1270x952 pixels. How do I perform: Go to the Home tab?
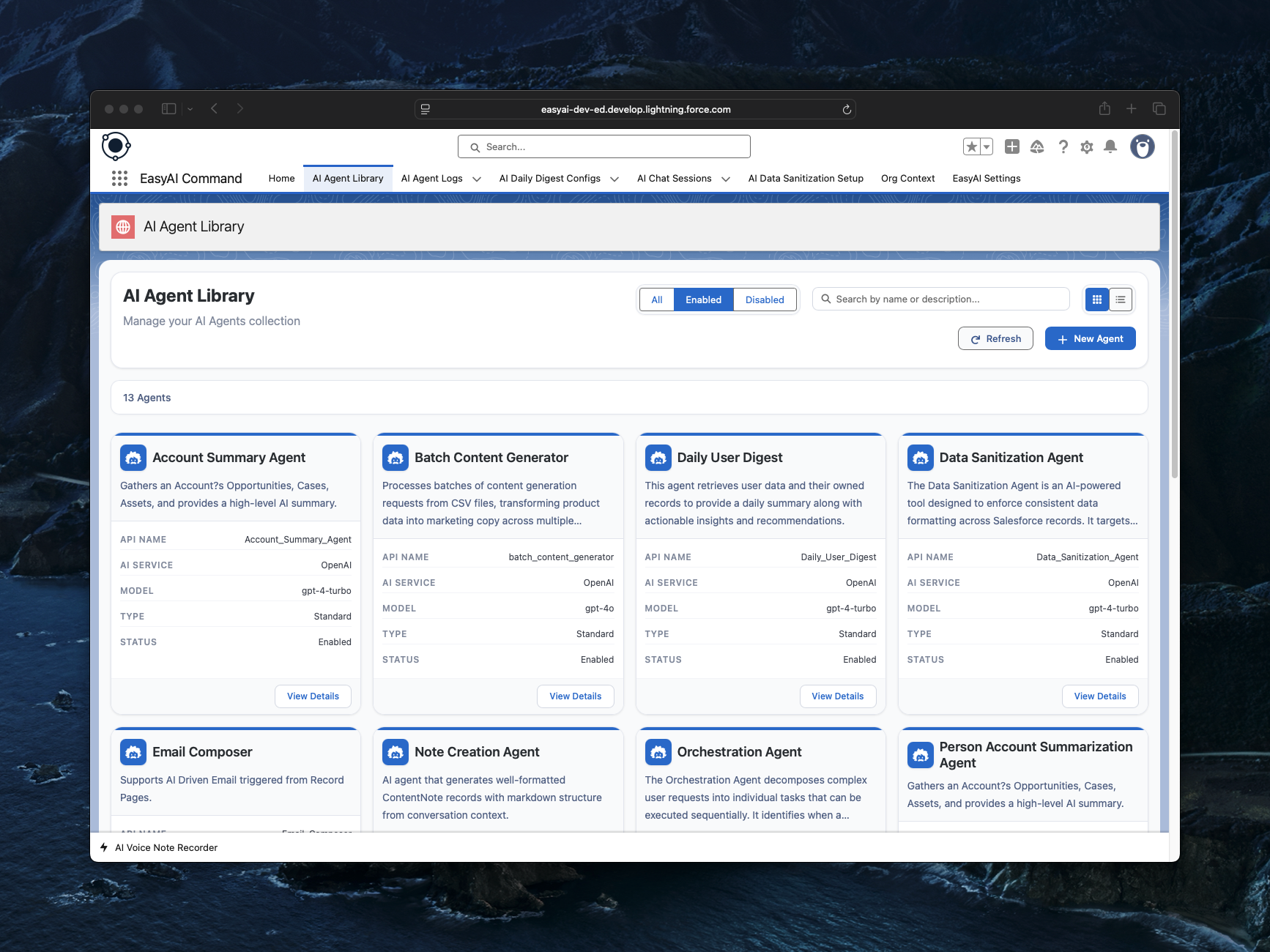(x=281, y=179)
